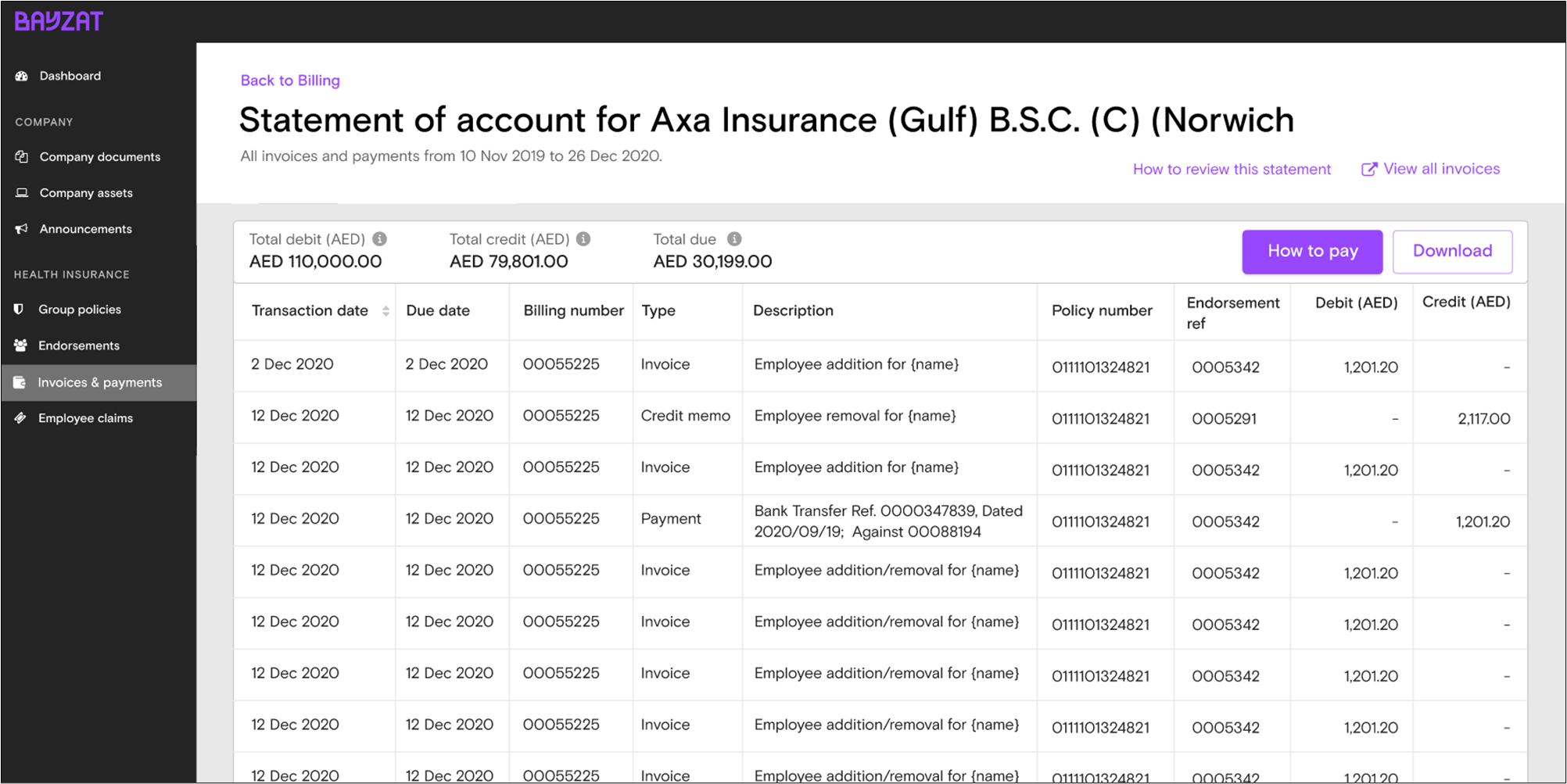Click endorsement ref 0005291
This screenshot has width=1567, height=784.
click(1224, 419)
